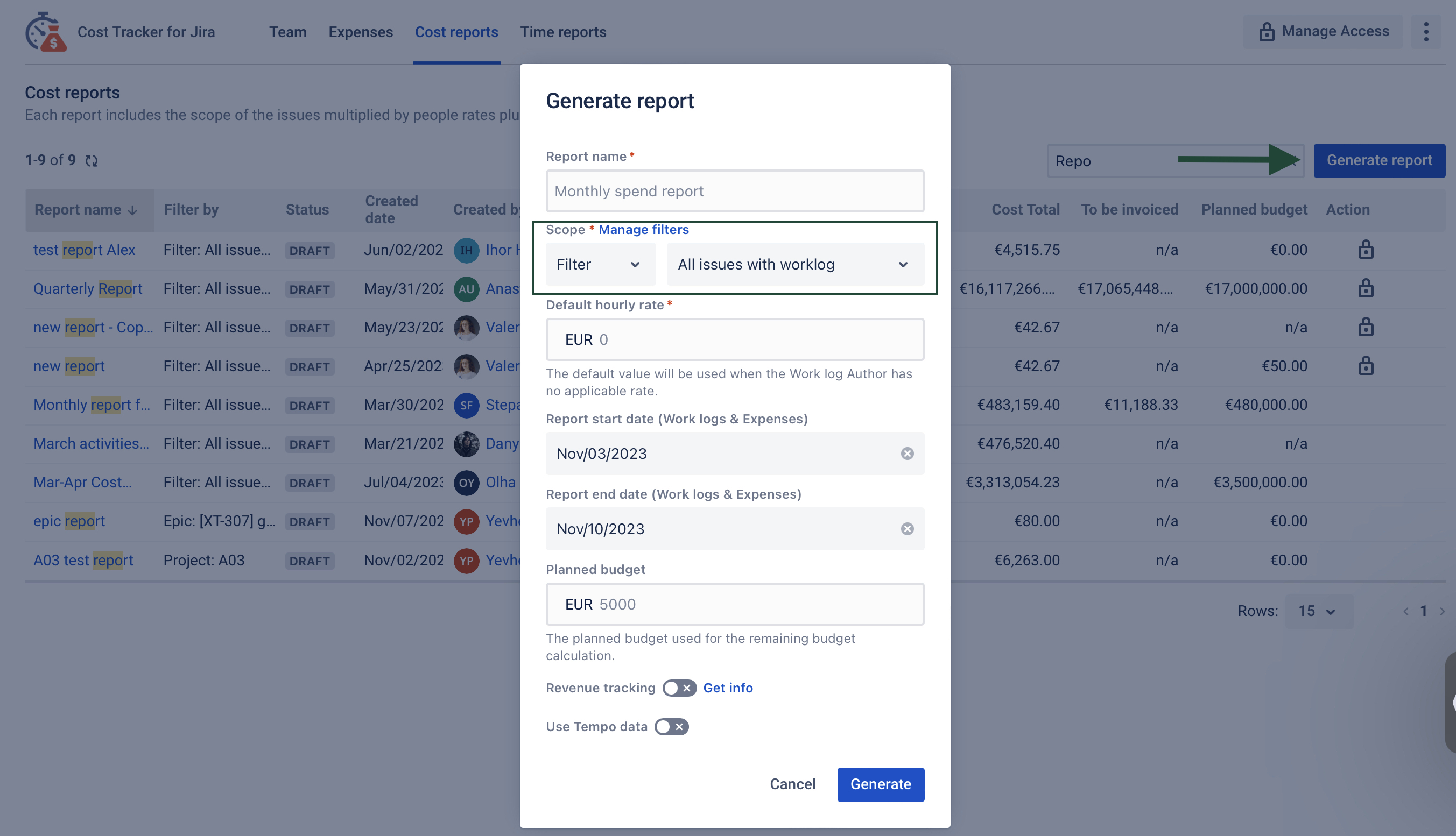Click the lock icon for new report row
This screenshot has height=836, width=1456.
[1365, 366]
